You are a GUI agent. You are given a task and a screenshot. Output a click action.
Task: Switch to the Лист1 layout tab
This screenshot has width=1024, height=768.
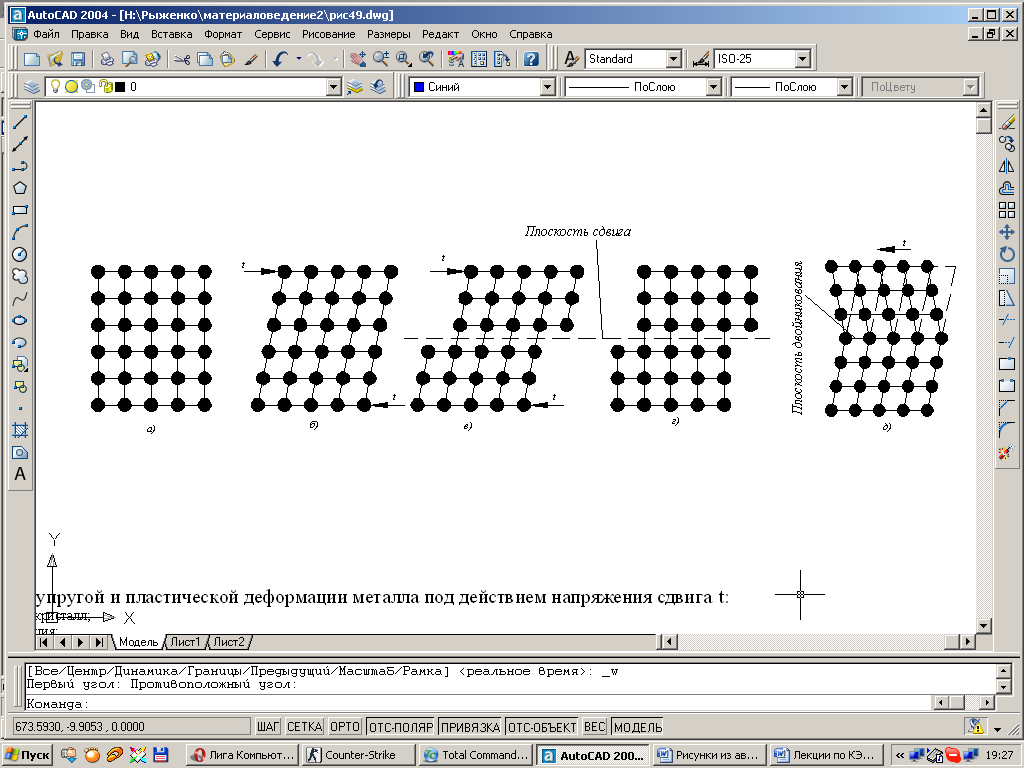pyautogui.click(x=185, y=642)
